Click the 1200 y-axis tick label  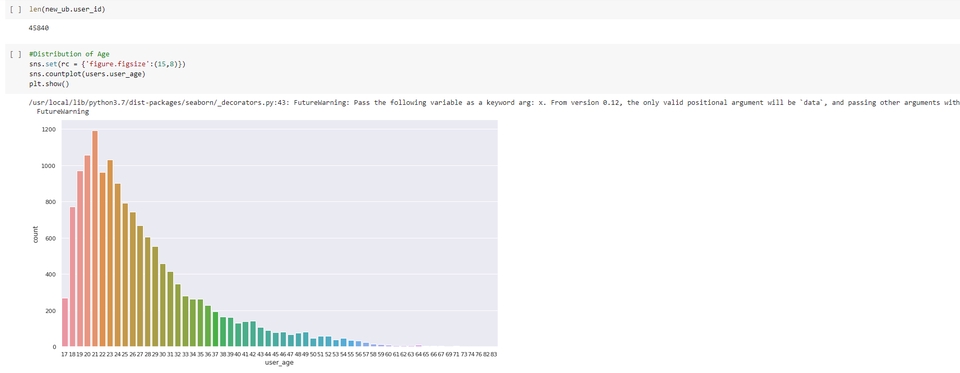coord(49,130)
